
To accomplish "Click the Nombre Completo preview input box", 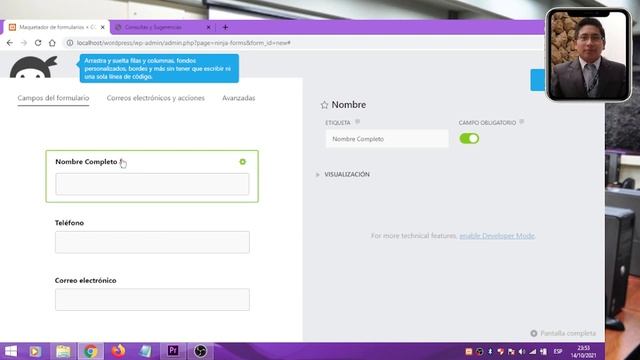I will [152, 184].
